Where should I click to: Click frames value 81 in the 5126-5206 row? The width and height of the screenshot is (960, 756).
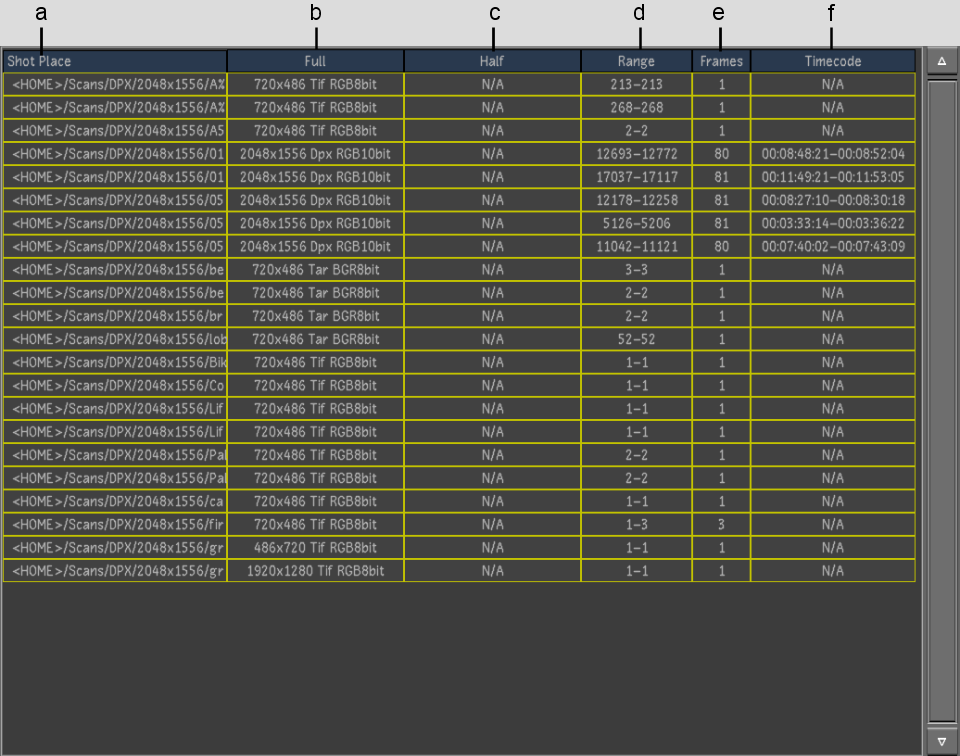click(721, 223)
